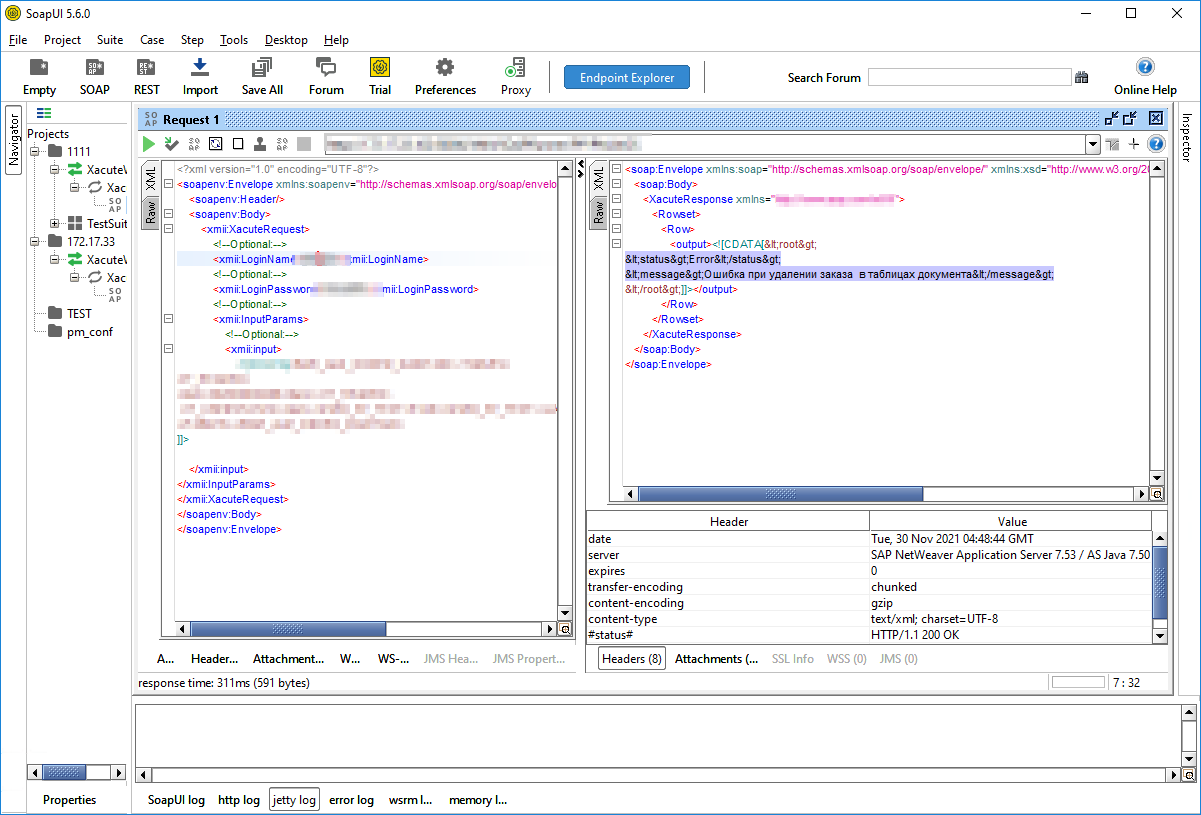The width and height of the screenshot is (1201, 815).
Task: Switch to the error log tab
Action: pos(351,800)
